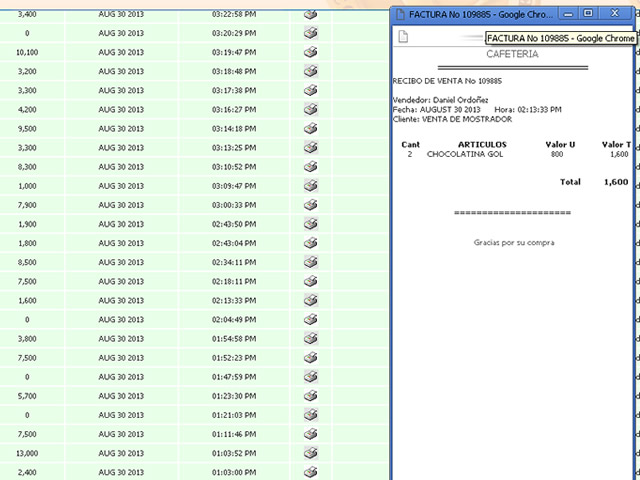Click the 5,700 amount cell
This screenshot has height=480, width=640.
pyautogui.click(x=27, y=396)
